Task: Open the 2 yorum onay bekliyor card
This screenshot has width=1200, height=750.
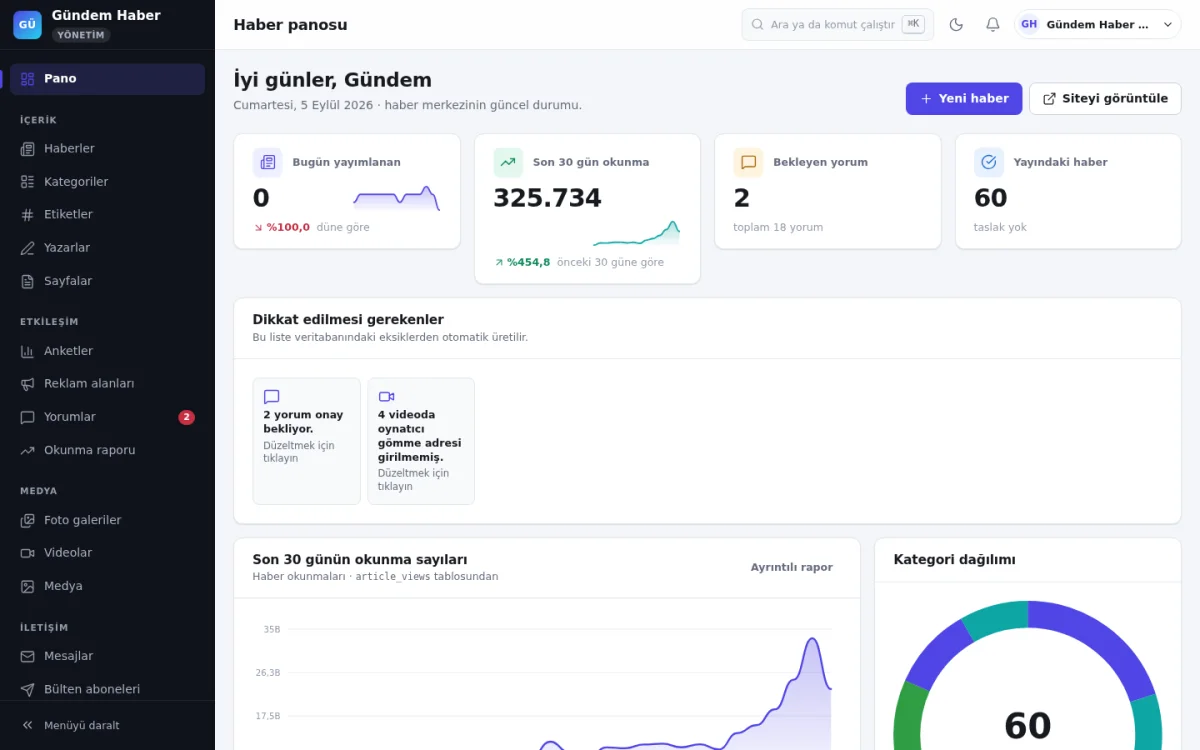Action: pyautogui.click(x=306, y=441)
